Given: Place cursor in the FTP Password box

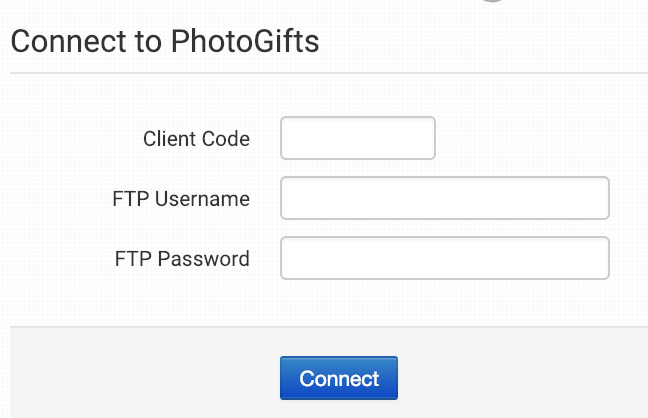Looking at the screenshot, I should (x=444, y=258).
